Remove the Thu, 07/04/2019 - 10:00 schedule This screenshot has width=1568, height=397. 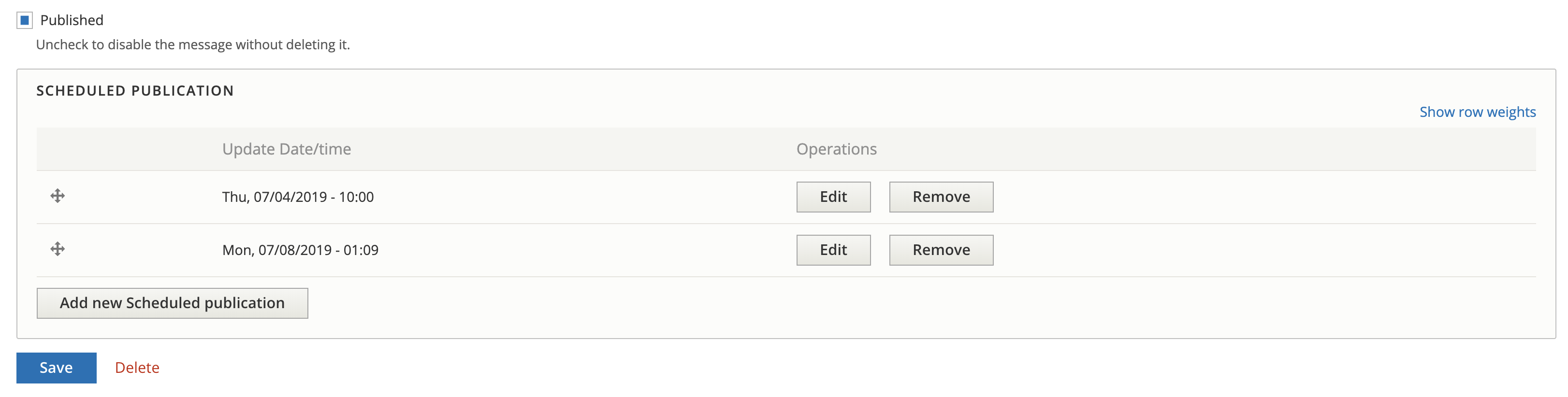pyautogui.click(x=941, y=197)
